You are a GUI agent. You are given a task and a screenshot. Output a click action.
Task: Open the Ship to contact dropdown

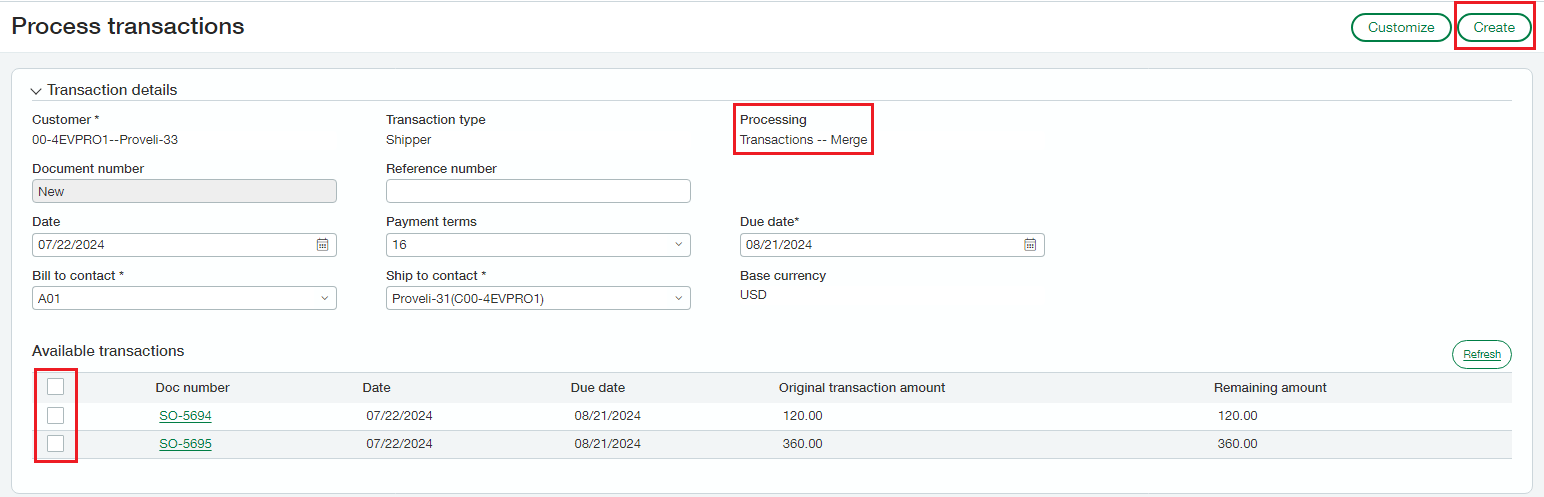point(538,298)
